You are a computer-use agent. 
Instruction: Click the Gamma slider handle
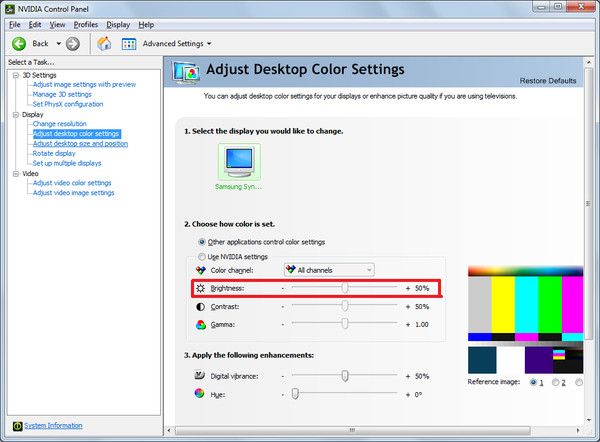[345, 324]
